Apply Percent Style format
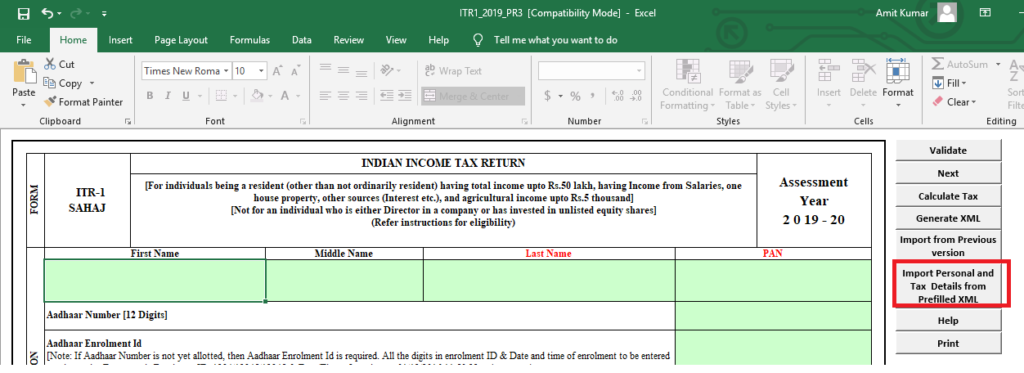This screenshot has height=373, width=1024. (575, 96)
